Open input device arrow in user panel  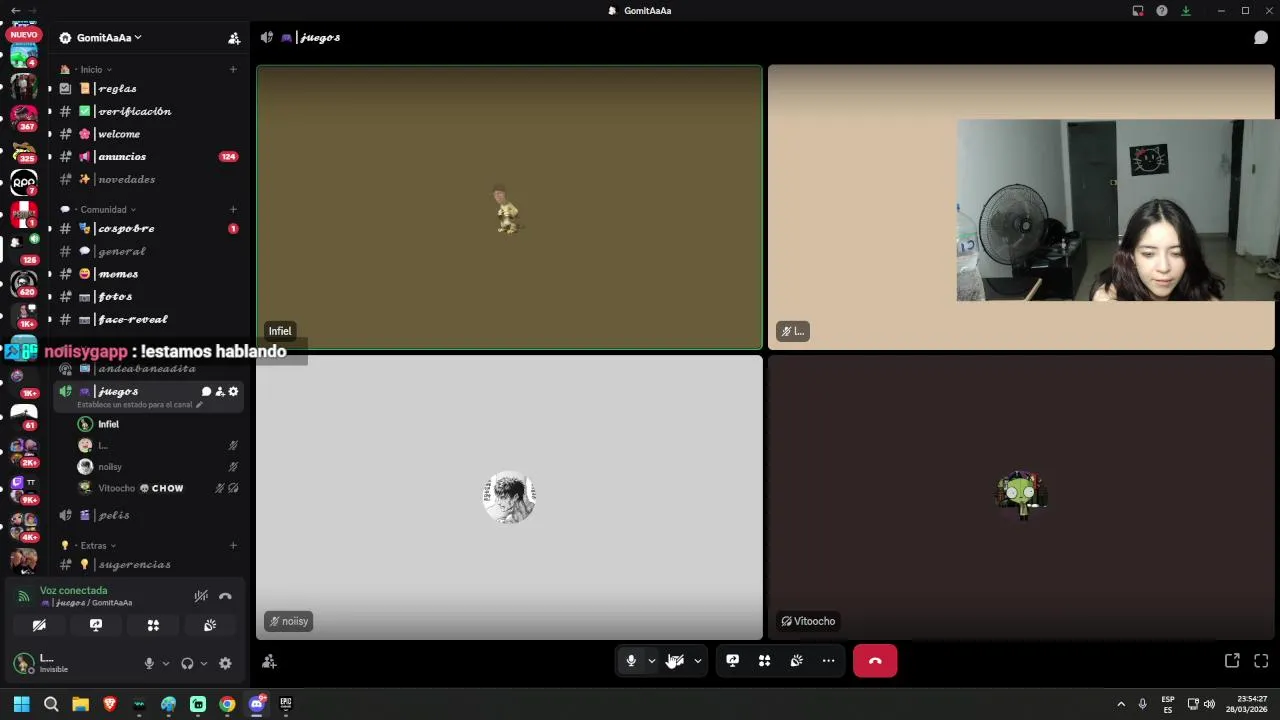point(165,663)
